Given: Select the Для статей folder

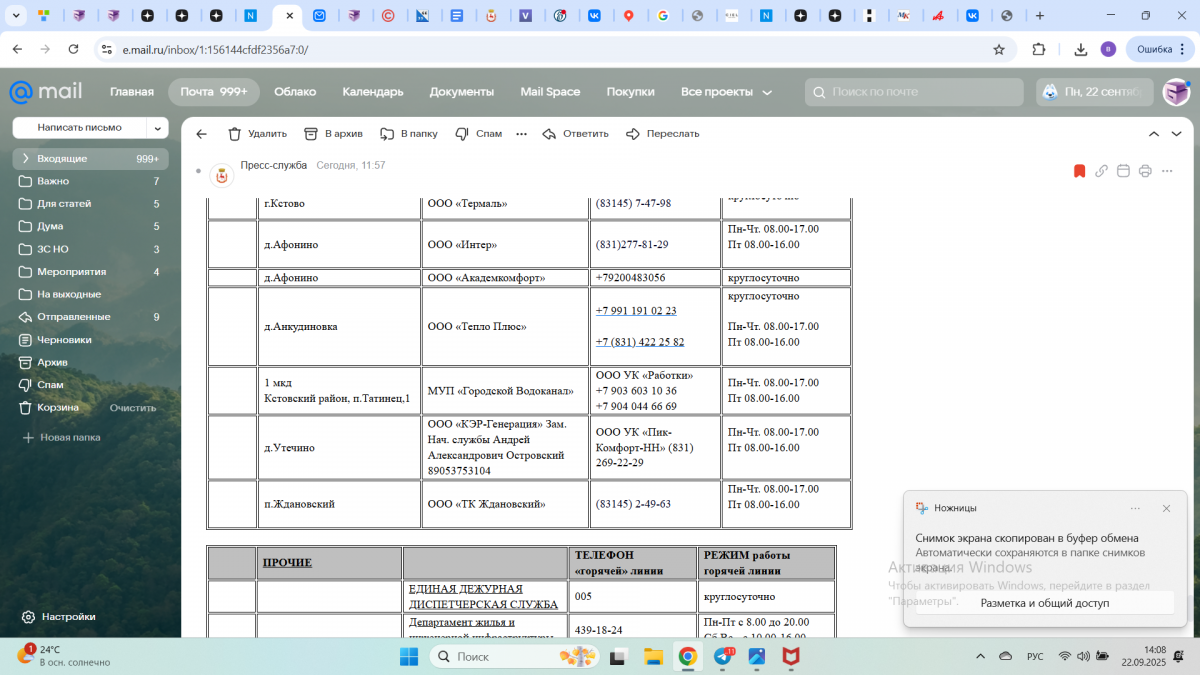Looking at the screenshot, I should pos(90,204).
